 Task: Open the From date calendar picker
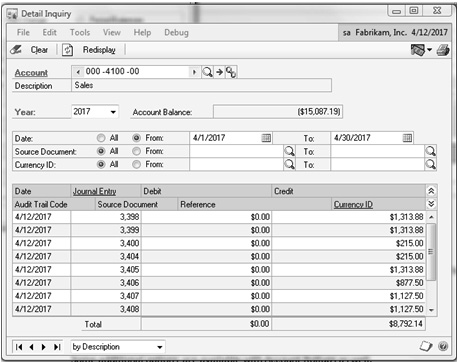point(266,138)
